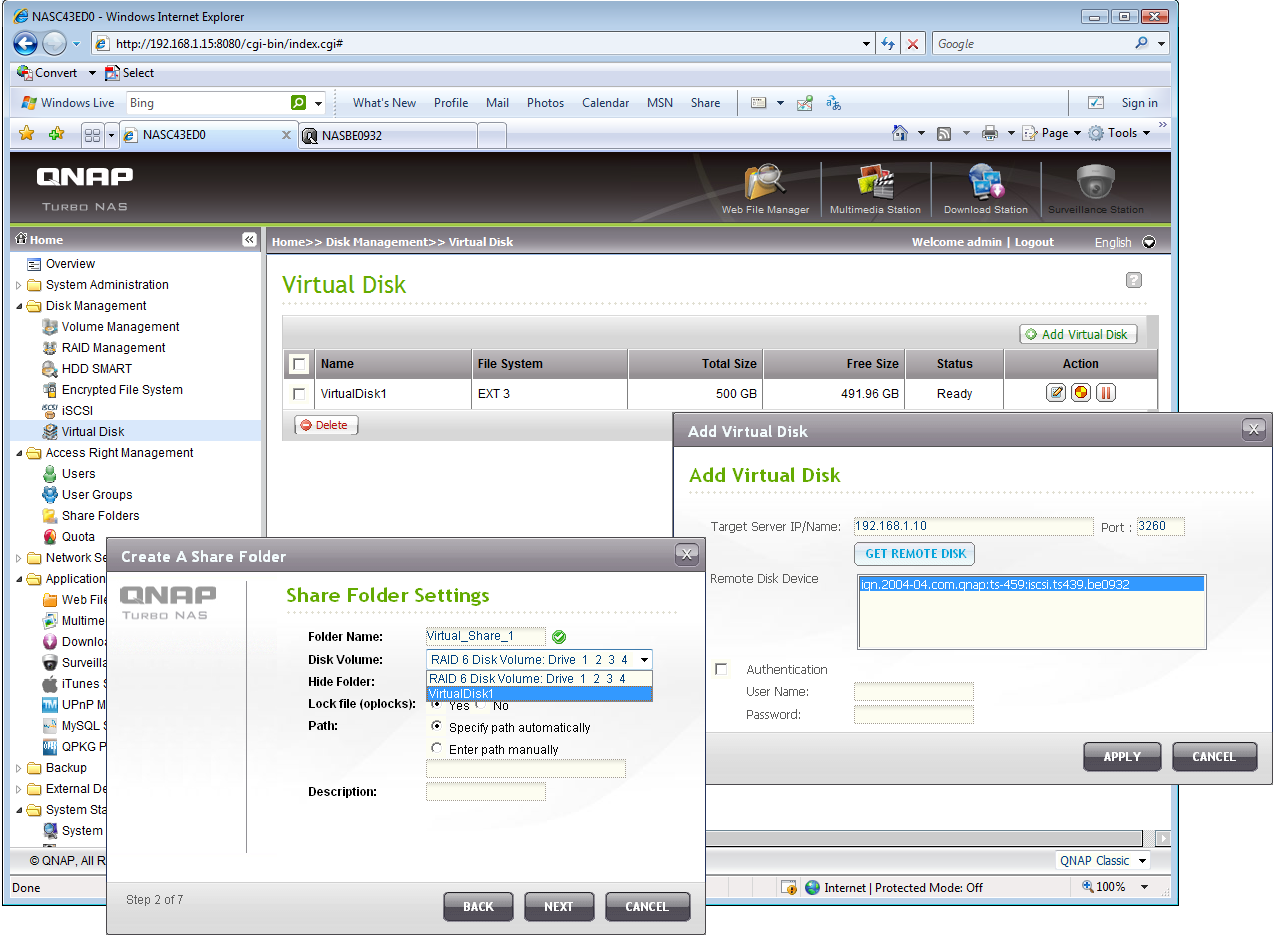Click BACK in Create A Share Folder

(478, 907)
